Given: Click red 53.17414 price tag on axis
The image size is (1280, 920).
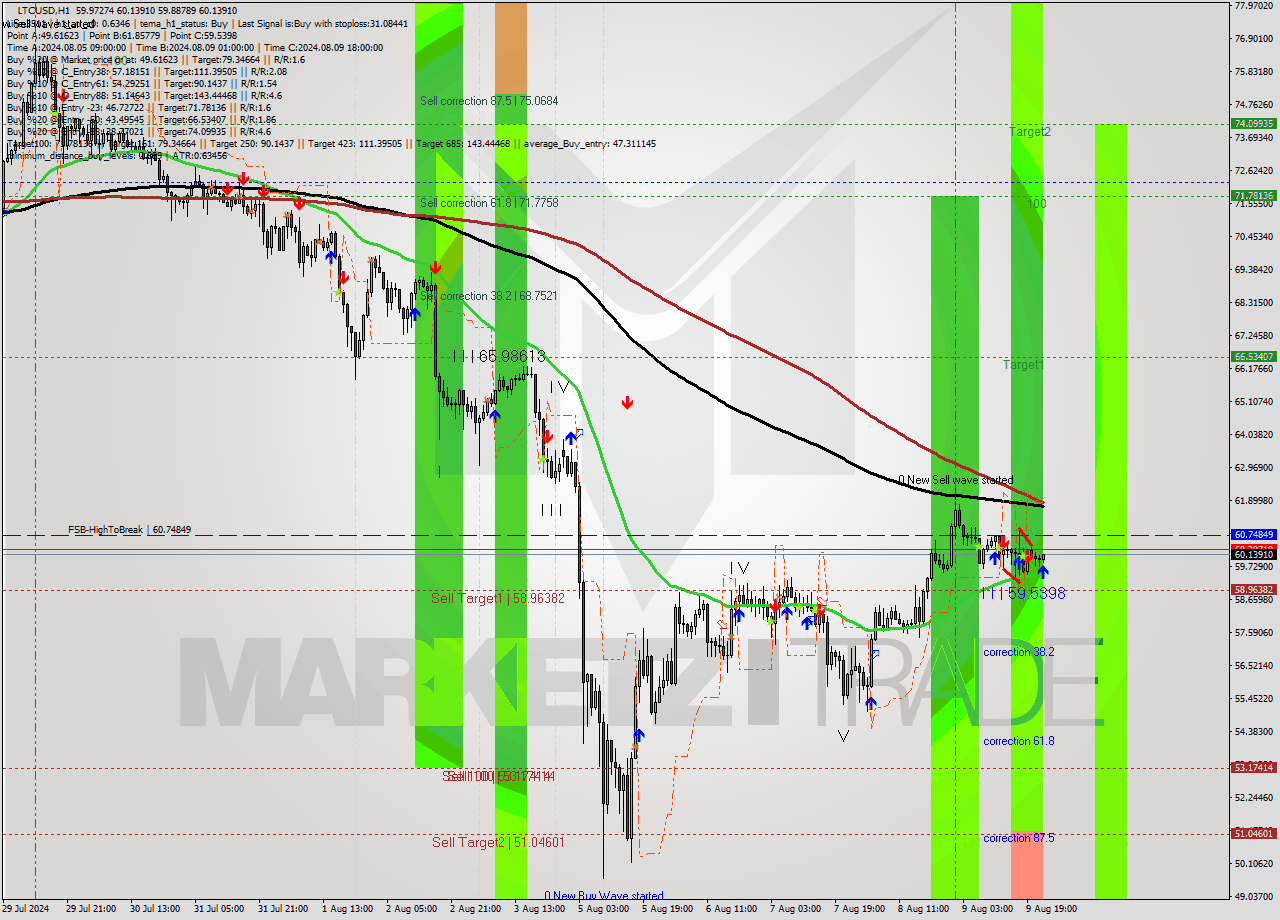Looking at the screenshot, I should 1254,768.
